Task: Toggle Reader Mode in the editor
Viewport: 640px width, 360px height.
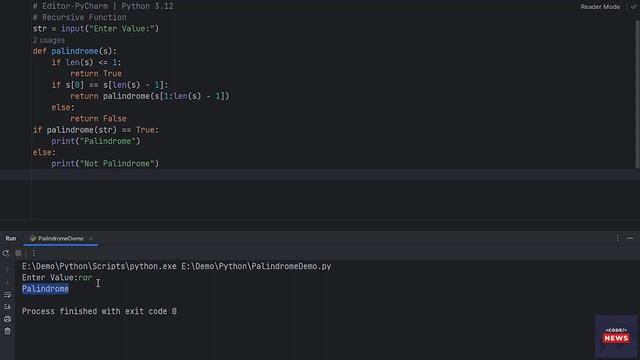Action: [600, 7]
